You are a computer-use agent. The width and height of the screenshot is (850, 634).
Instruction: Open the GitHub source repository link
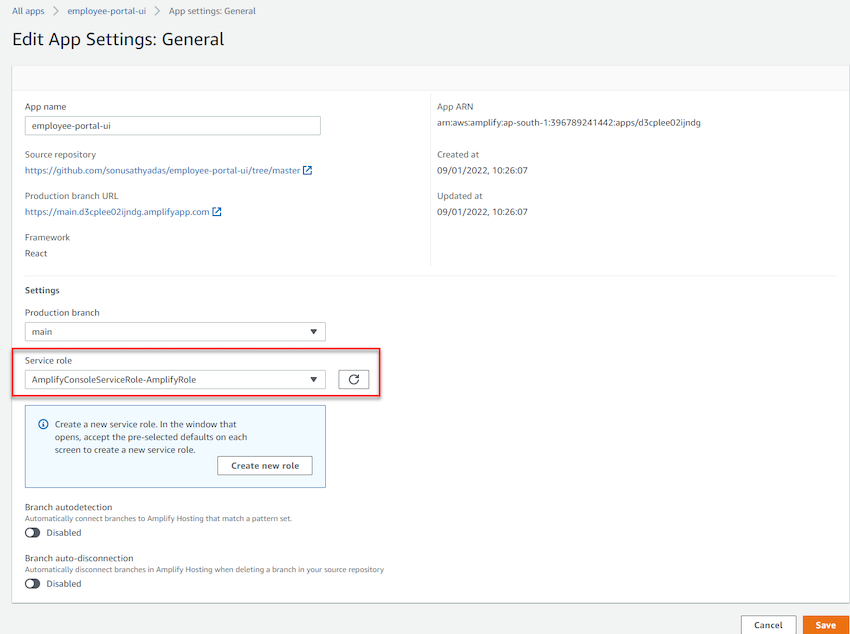click(163, 170)
